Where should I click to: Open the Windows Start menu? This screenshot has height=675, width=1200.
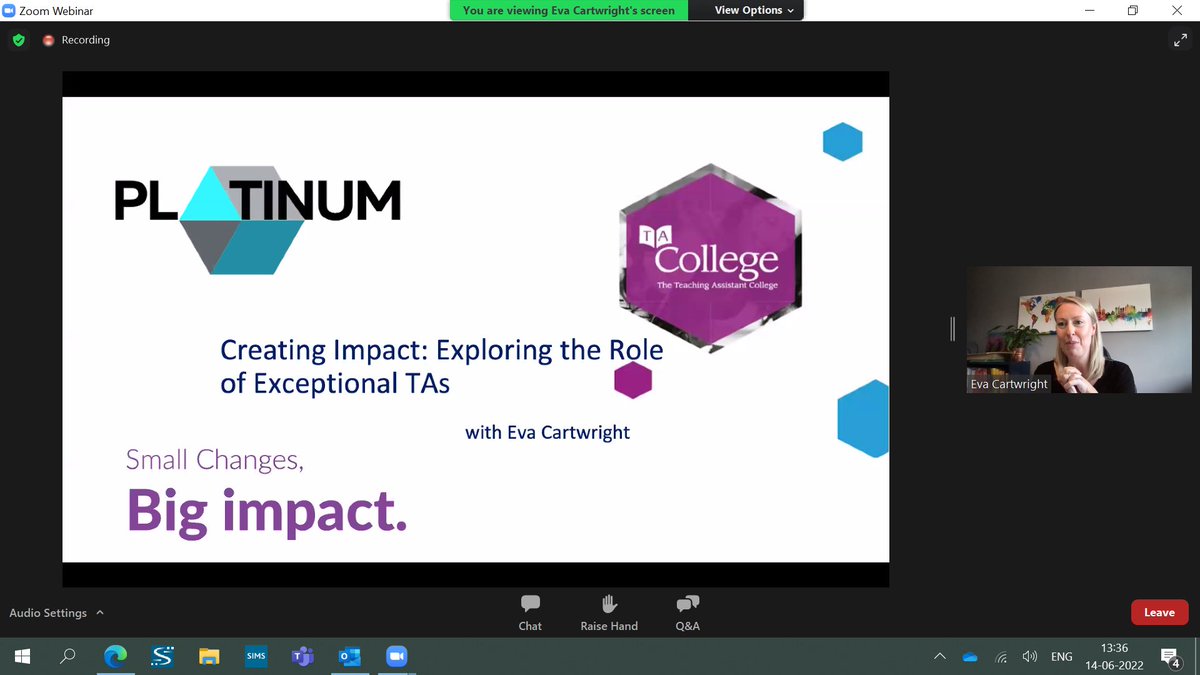[20, 656]
